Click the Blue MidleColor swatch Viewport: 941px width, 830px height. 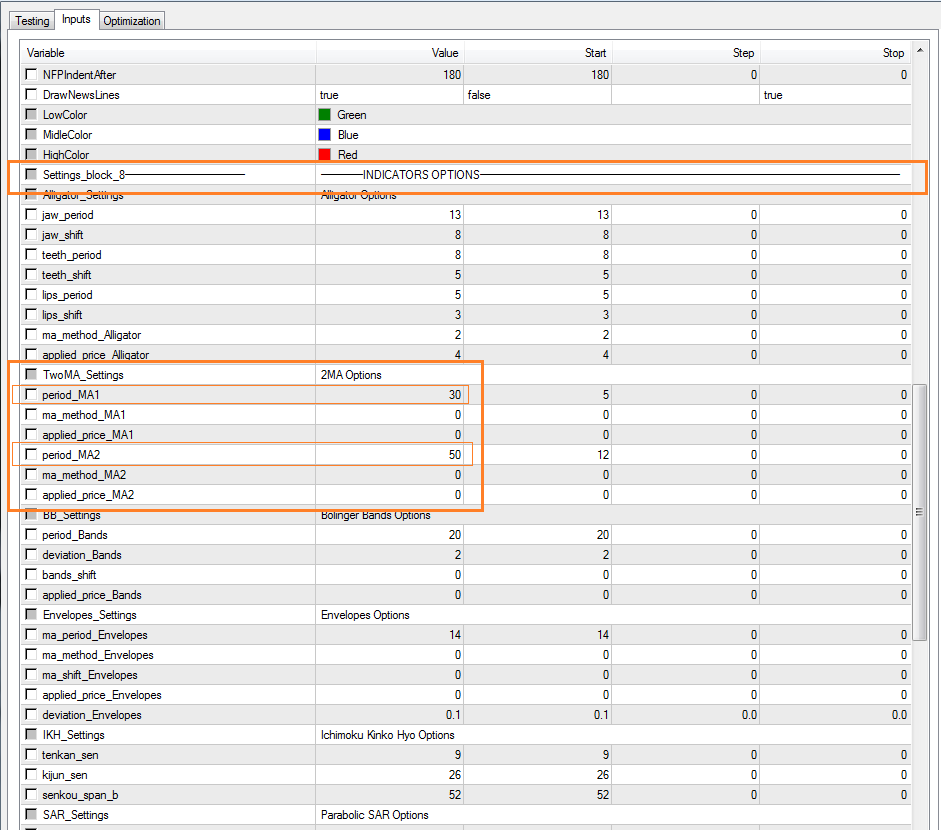[325, 134]
